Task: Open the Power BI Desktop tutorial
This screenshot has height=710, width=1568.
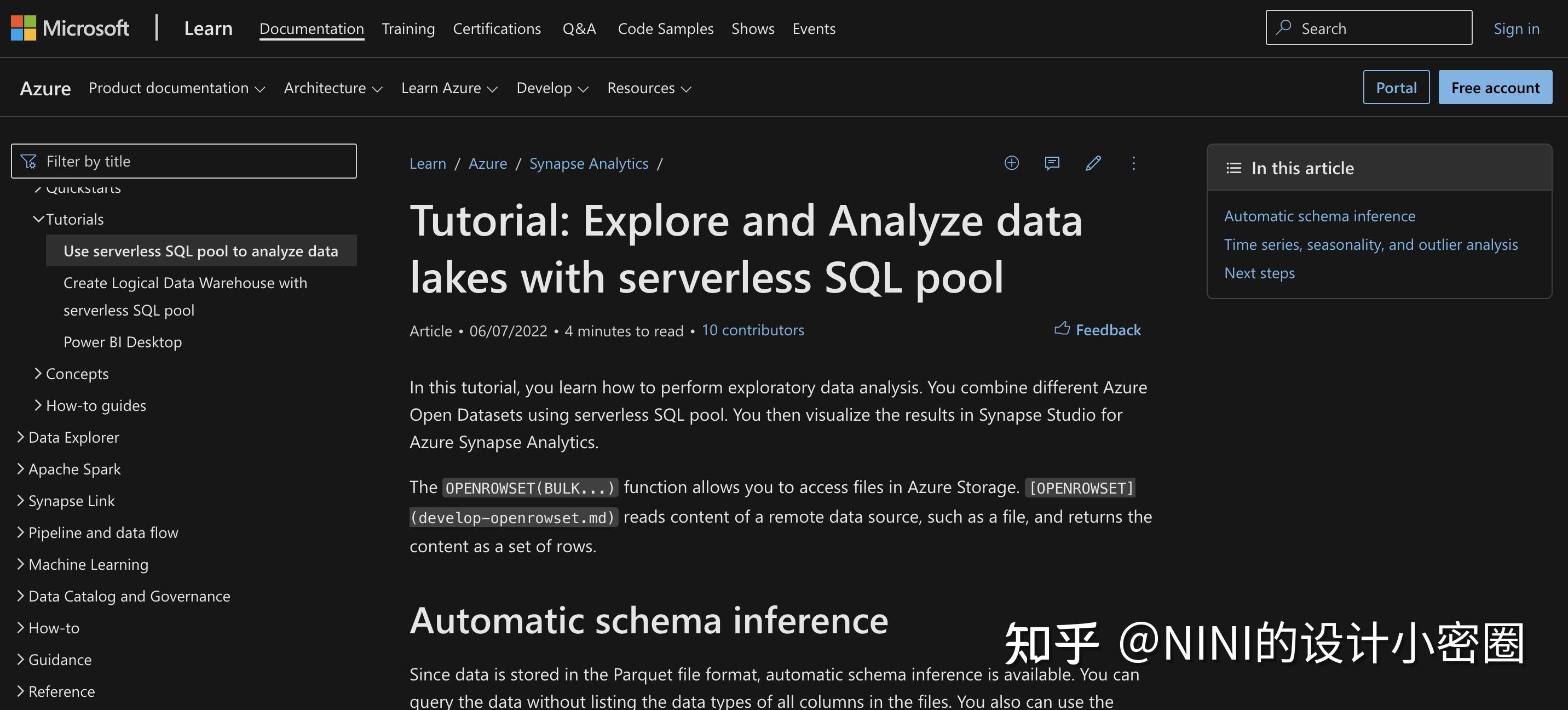Action: click(122, 342)
